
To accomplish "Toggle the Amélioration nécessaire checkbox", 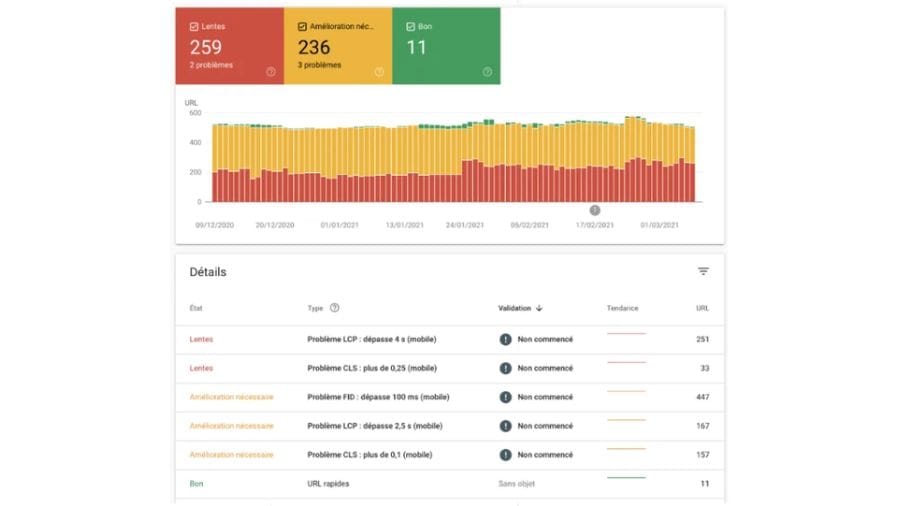I will pyautogui.click(x=302, y=26).
